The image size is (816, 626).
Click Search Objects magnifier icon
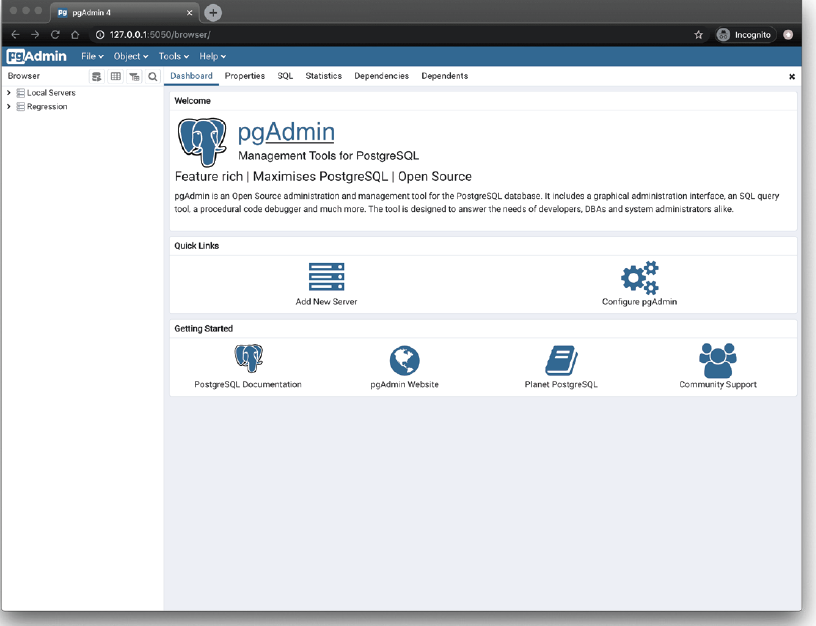(153, 76)
